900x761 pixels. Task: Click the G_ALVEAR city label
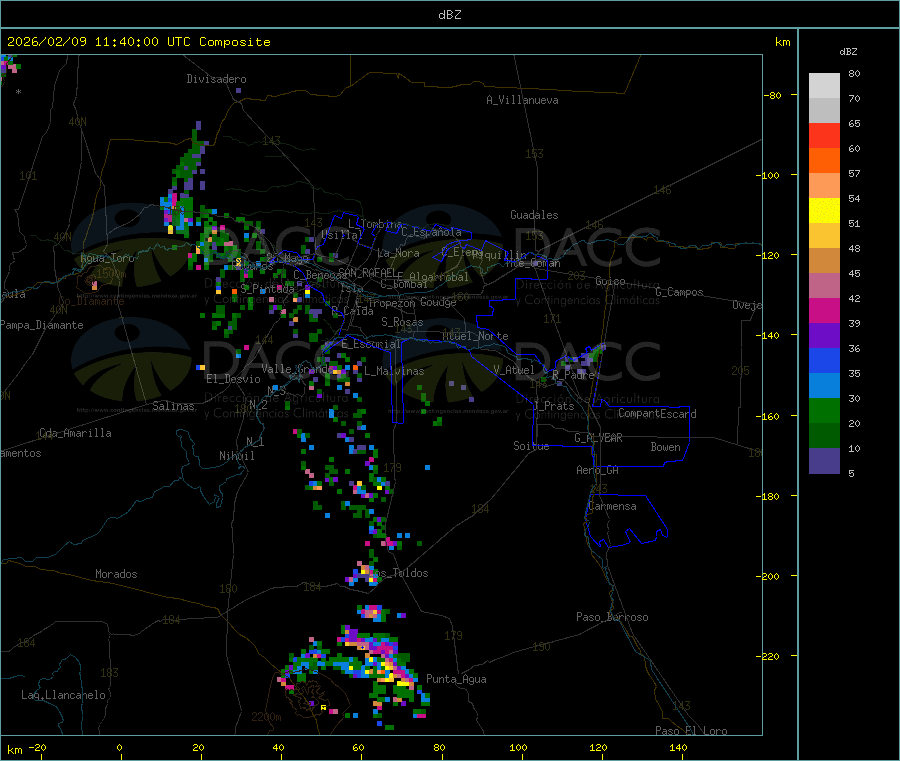(x=599, y=438)
